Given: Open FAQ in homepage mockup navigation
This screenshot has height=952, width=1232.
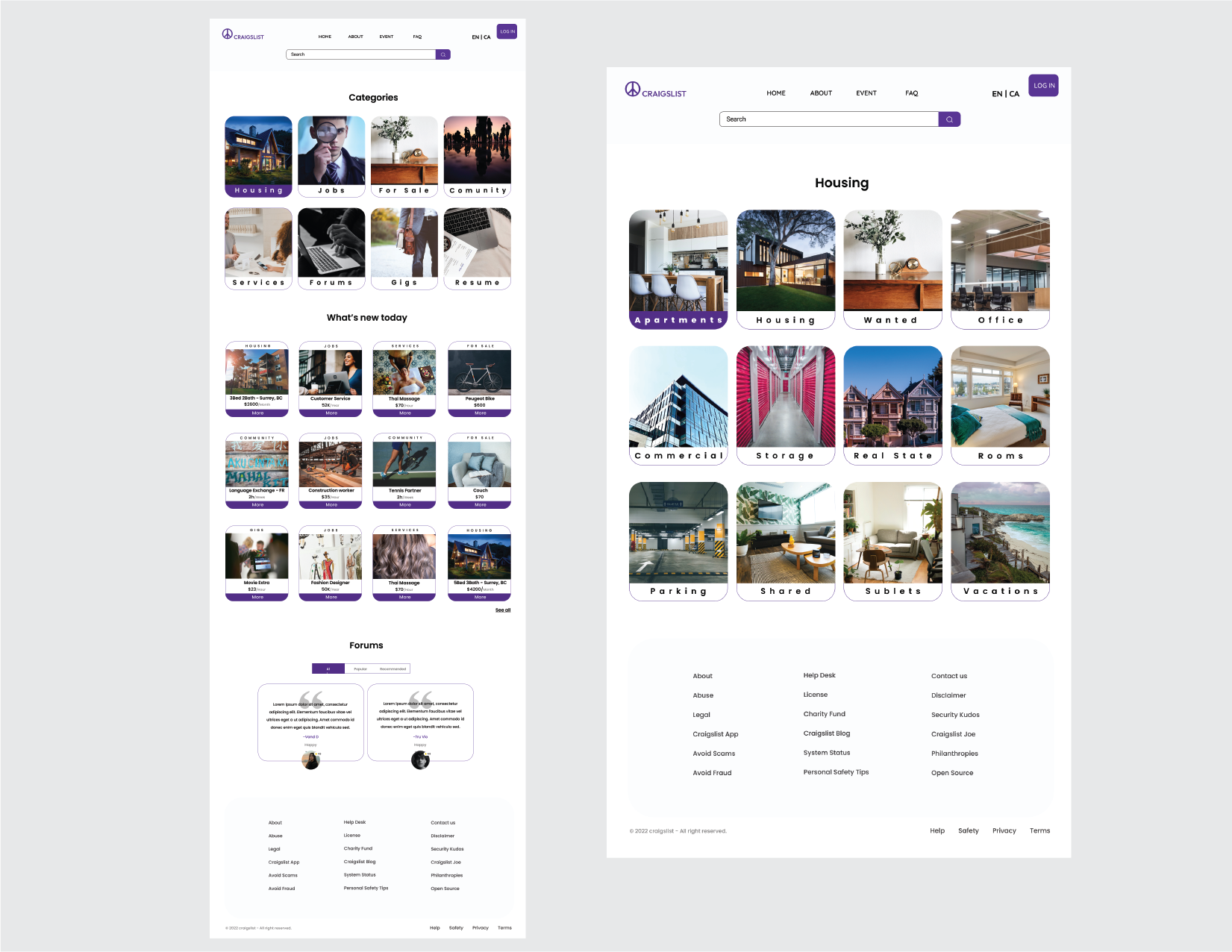Looking at the screenshot, I should pyautogui.click(x=417, y=37).
